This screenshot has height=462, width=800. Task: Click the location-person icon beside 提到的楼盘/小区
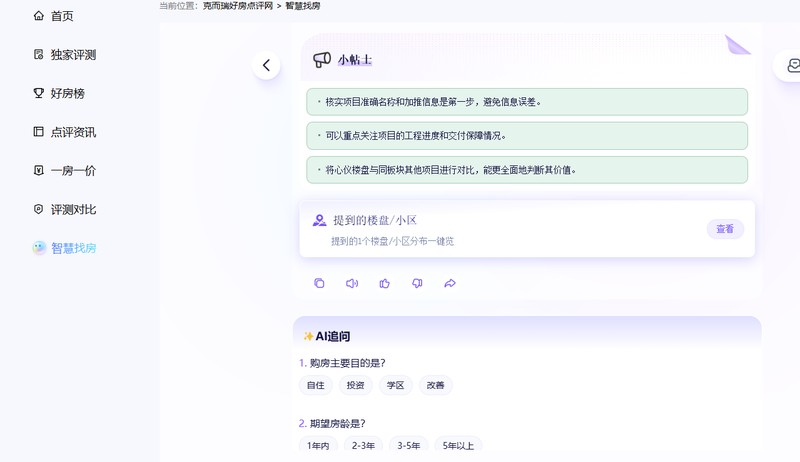[x=319, y=220]
